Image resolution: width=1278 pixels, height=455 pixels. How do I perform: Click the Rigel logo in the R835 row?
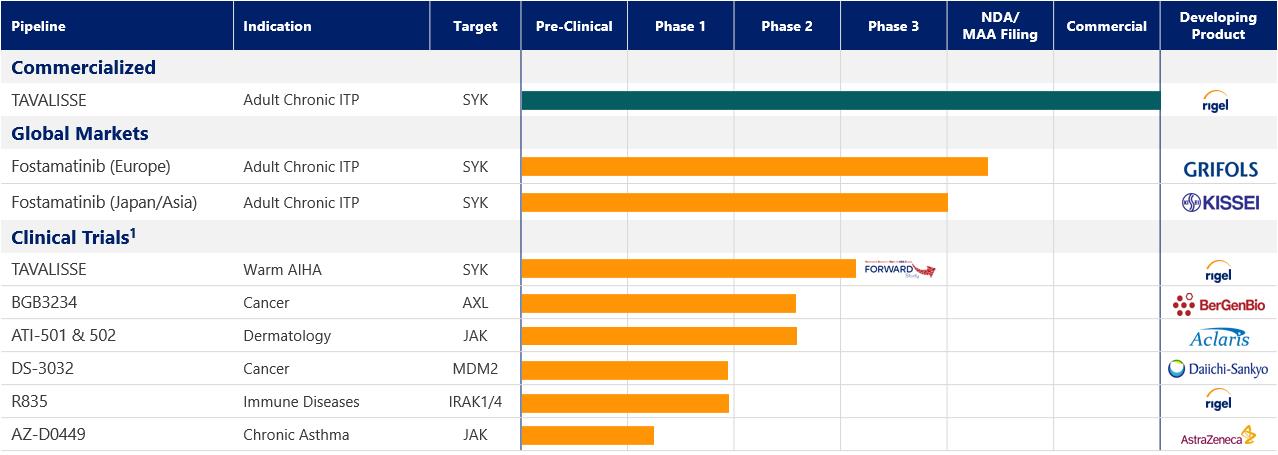point(1218,400)
